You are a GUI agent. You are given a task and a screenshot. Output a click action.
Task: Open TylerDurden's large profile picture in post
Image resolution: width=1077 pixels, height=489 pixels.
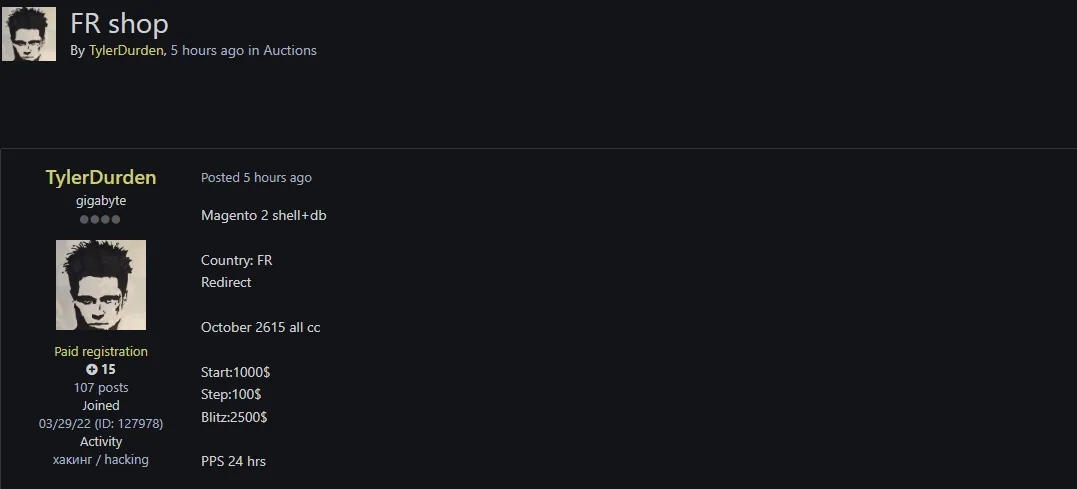101,285
